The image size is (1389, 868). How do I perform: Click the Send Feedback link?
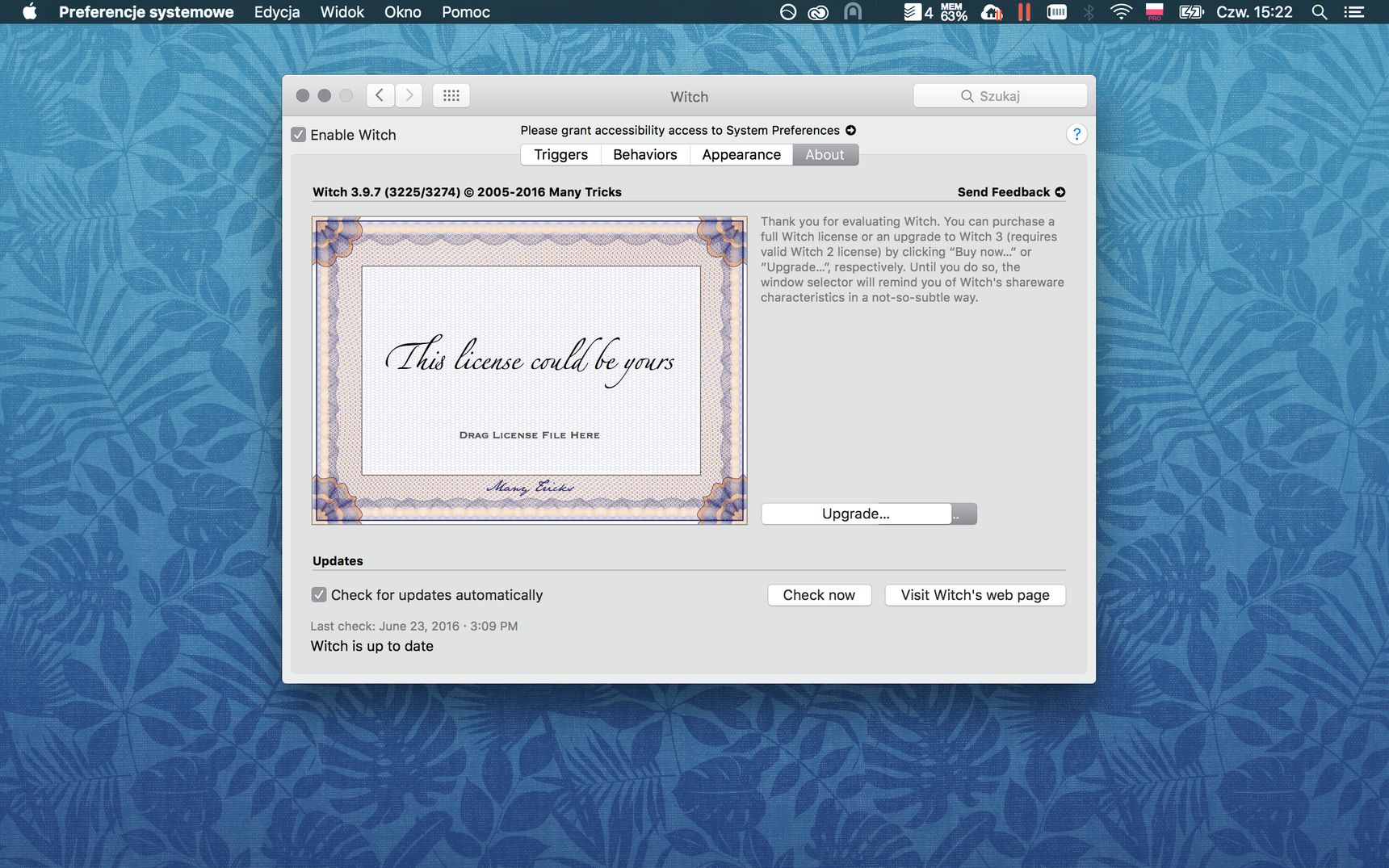point(1004,192)
